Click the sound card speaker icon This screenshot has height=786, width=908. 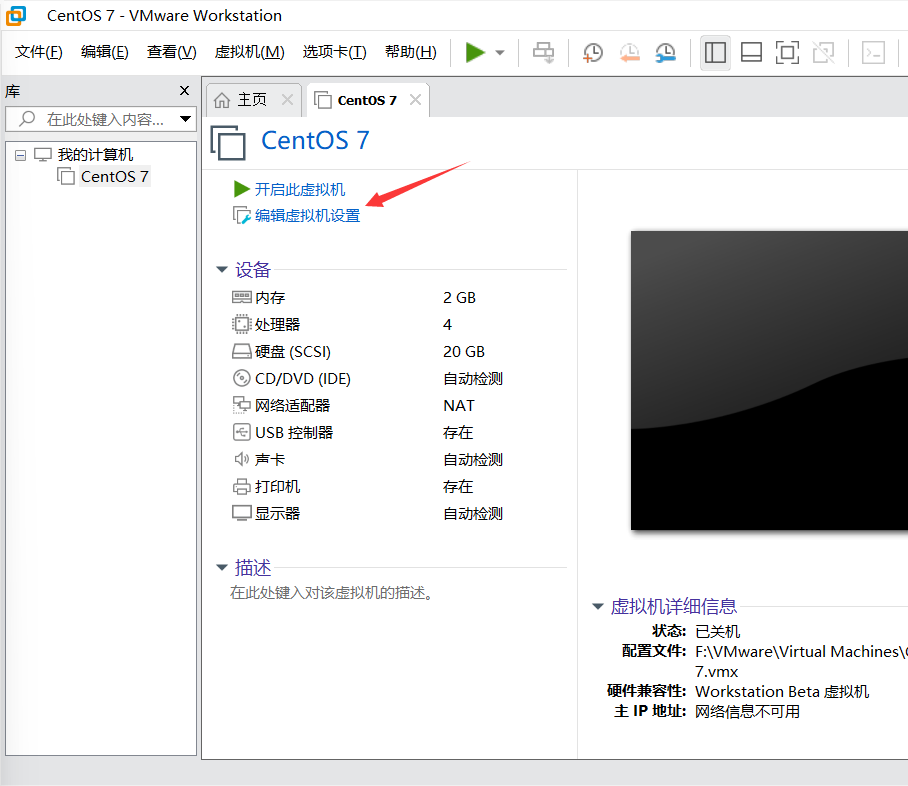241,459
